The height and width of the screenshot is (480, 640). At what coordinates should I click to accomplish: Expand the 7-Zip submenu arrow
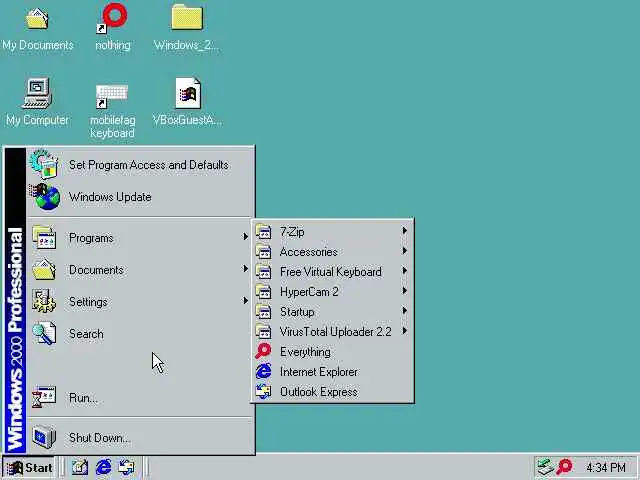tap(404, 231)
